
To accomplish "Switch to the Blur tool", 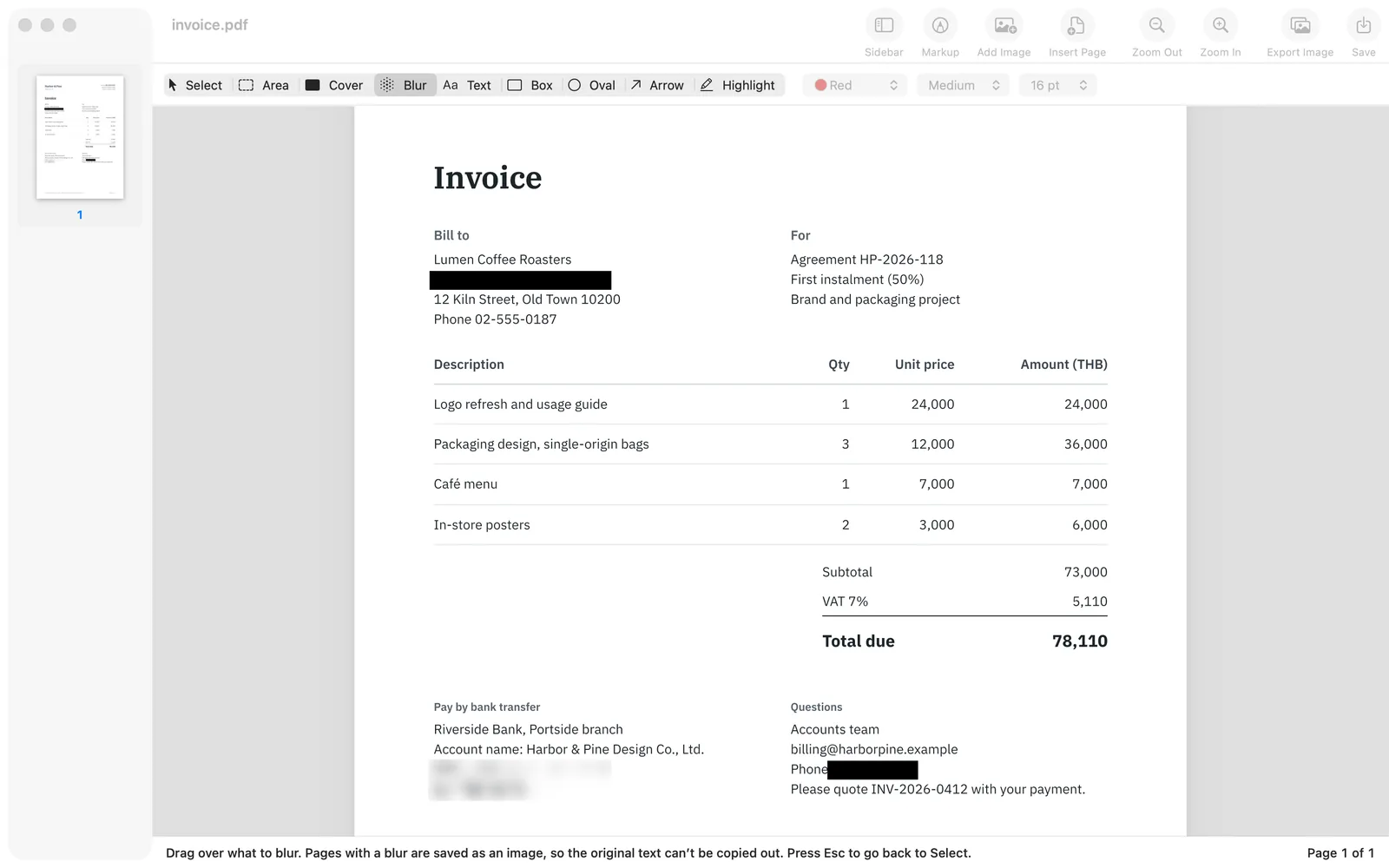I will (405, 85).
